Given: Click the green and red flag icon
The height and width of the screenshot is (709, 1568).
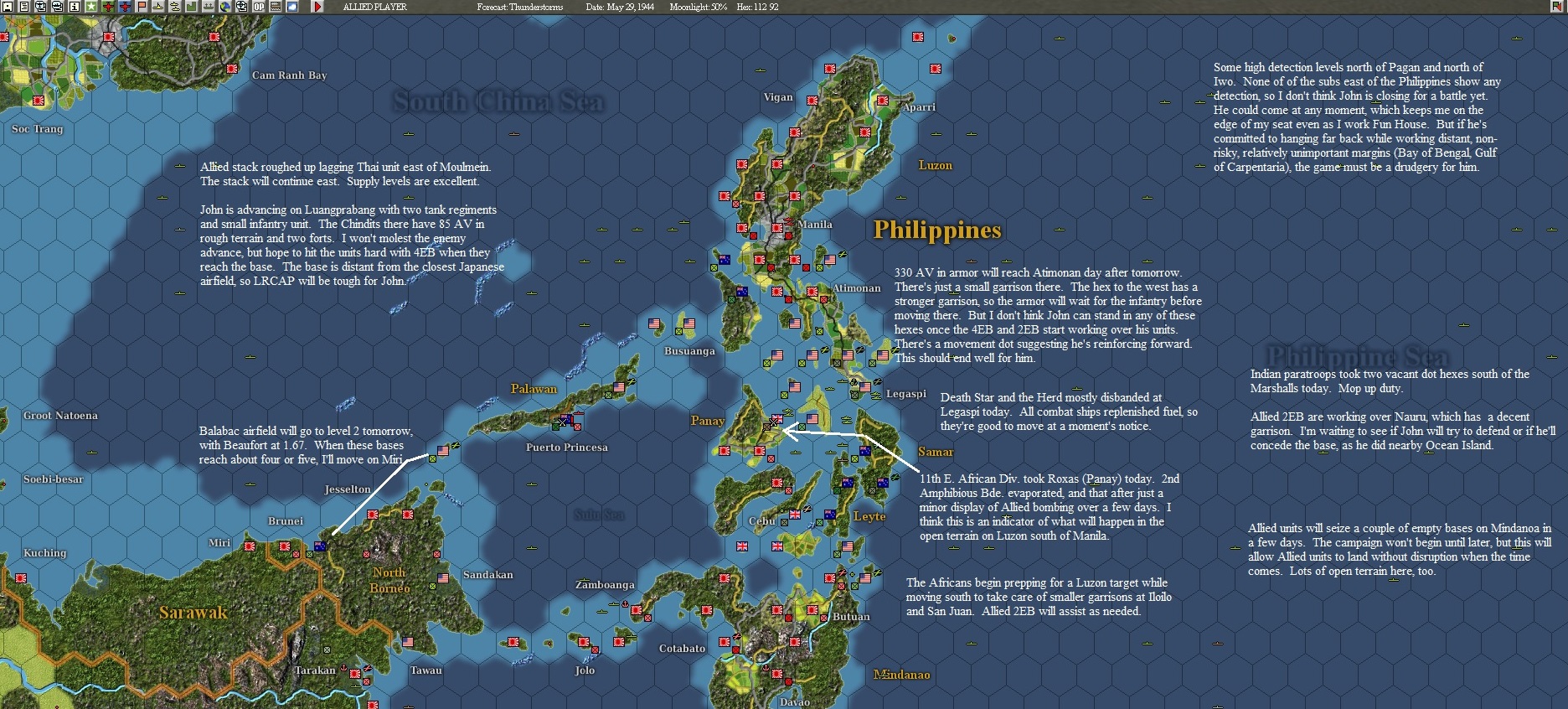Looking at the screenshot, I should [x=1556, y=7].
